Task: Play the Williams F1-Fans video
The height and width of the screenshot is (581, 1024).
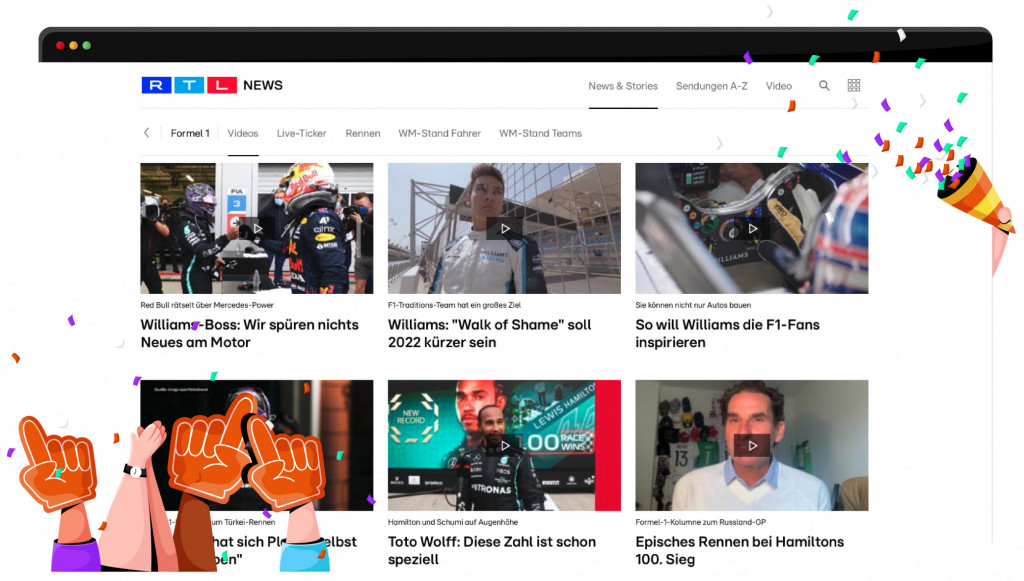Action: click(752, 228)
